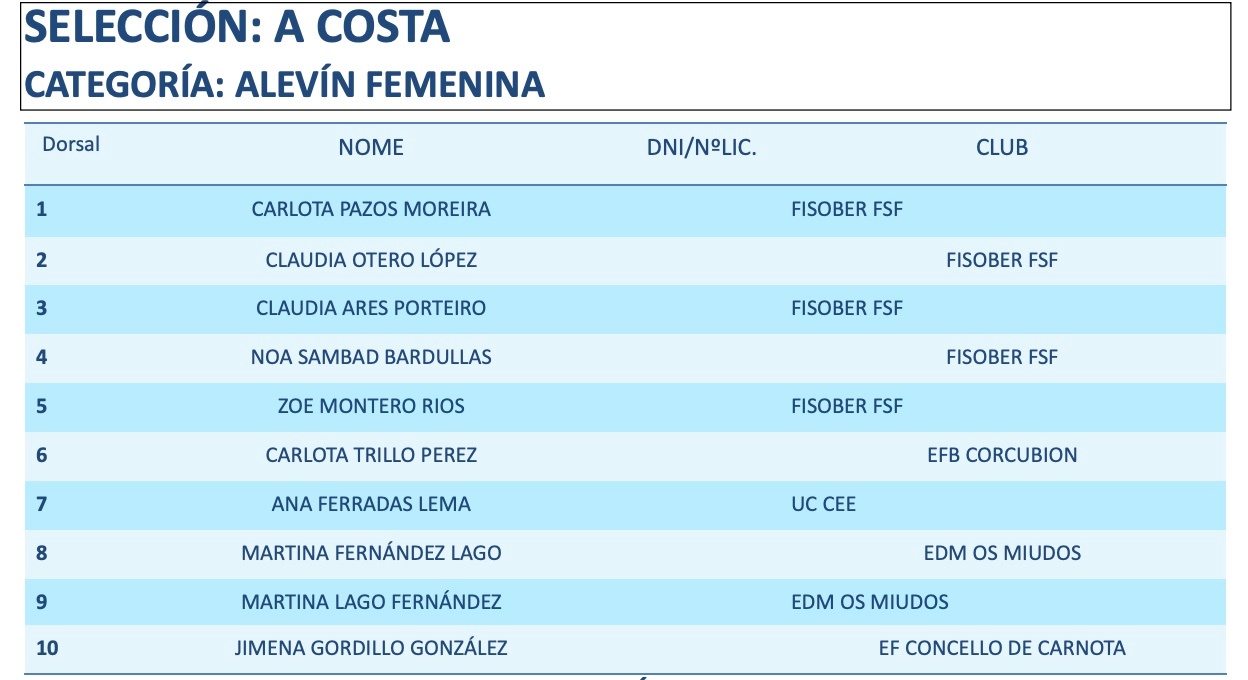Select the Dorsal column header
This screenshot has width=1248, height=680.
(x=71, y=144)
